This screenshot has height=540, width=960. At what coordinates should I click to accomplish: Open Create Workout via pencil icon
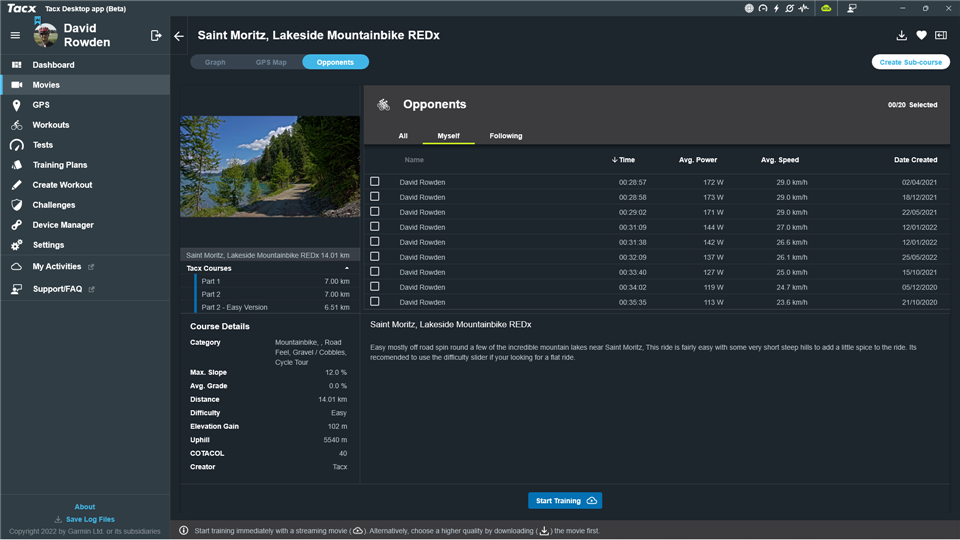[17, 185]
